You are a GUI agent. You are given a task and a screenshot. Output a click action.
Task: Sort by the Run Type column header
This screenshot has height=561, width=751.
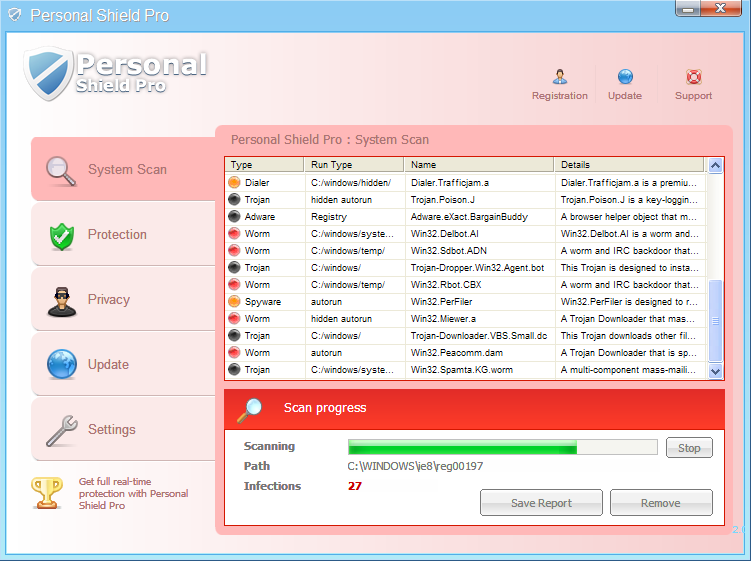click(354, 165)
